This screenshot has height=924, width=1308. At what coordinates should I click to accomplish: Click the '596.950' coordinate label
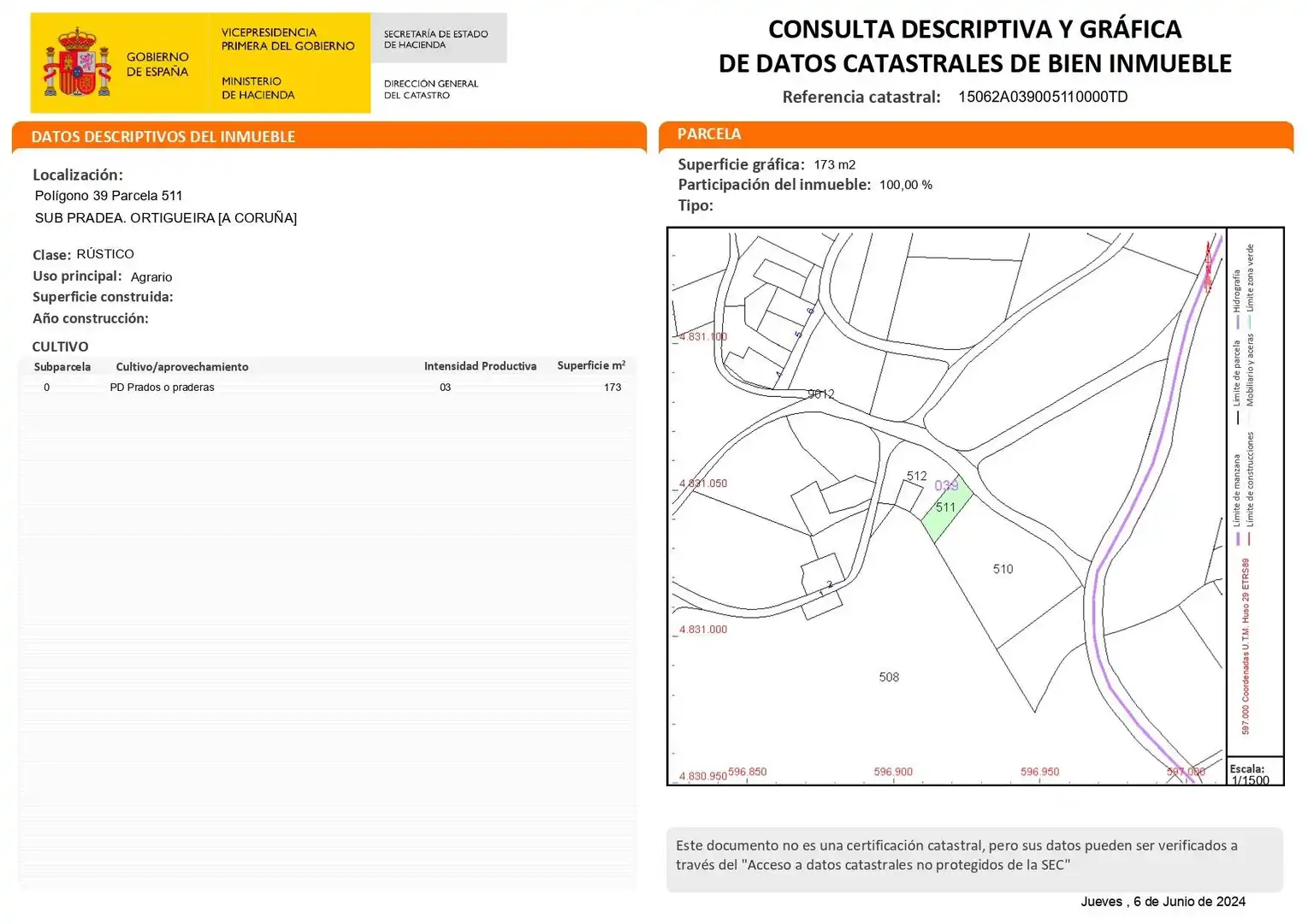pos(1040,772)
